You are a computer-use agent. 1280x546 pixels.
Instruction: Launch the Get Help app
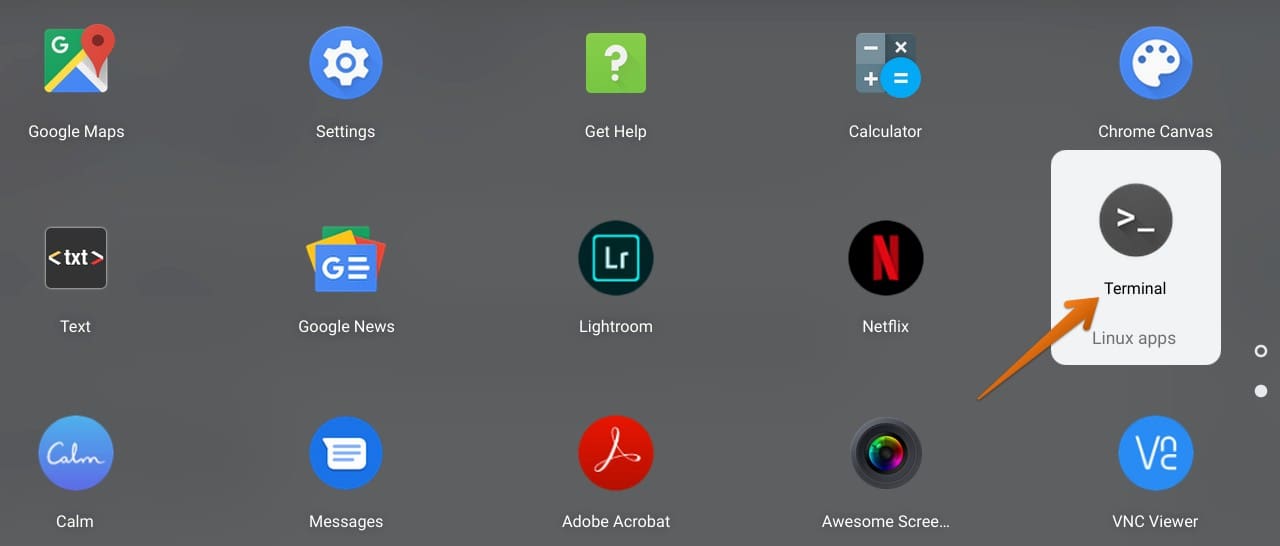click(616, 63)
